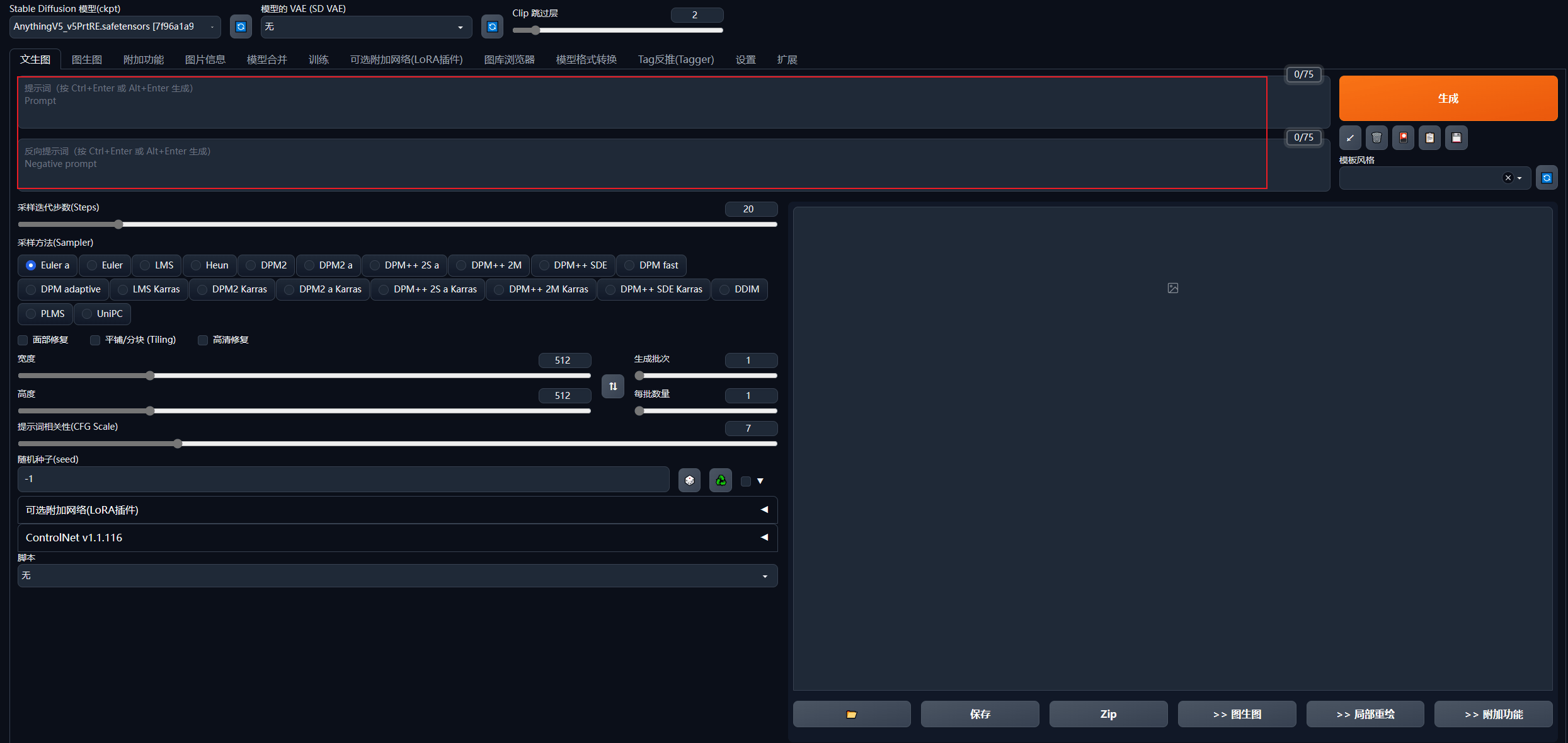Enable the 高清修复 checkbox
Image resolution: width=1568 pixels, height=743 pixels.
pyautogui.click(x=203, y=340)
